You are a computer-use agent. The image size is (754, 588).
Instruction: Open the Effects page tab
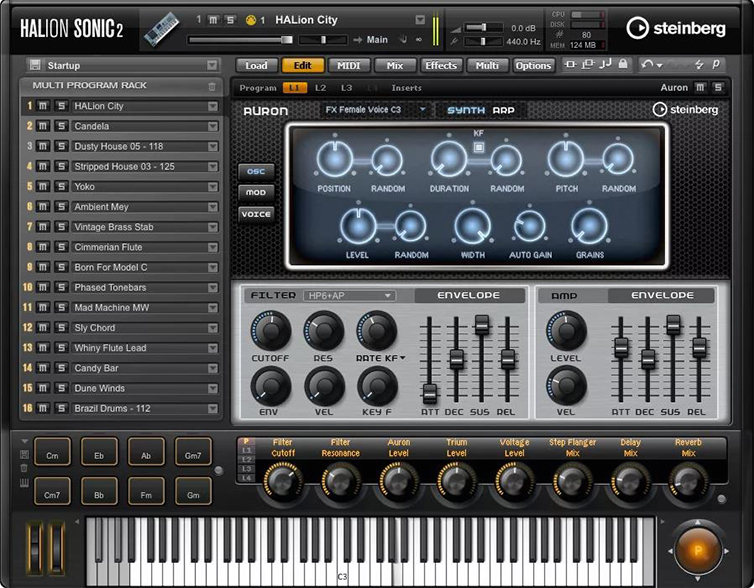[x=441, y=66]
